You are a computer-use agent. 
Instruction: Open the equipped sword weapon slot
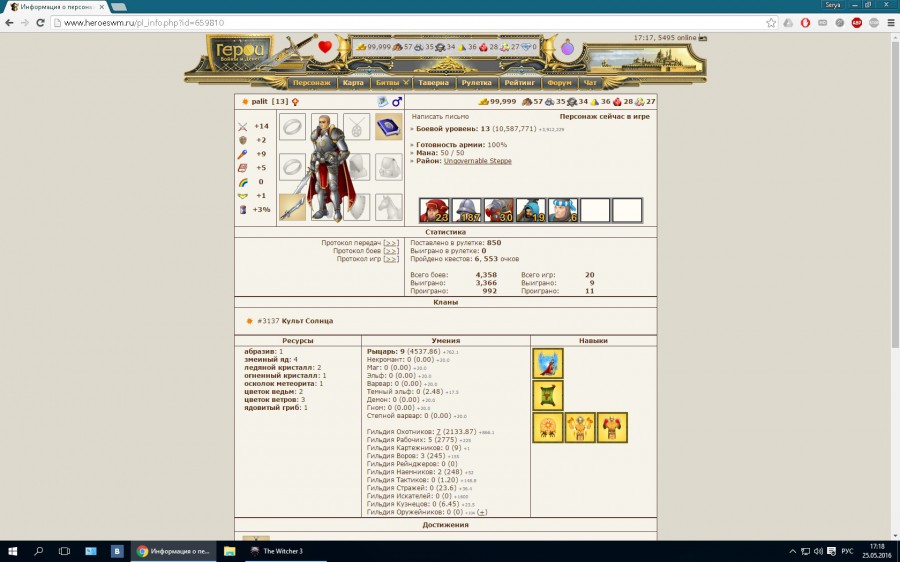[x=292, y=207]
